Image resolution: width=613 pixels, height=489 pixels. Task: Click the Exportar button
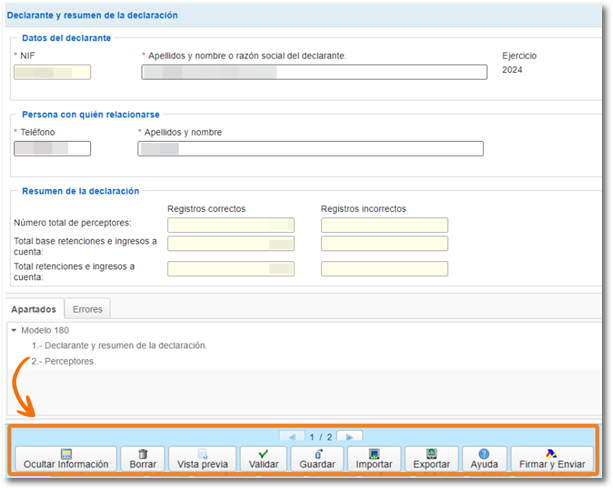pos(431,459)
